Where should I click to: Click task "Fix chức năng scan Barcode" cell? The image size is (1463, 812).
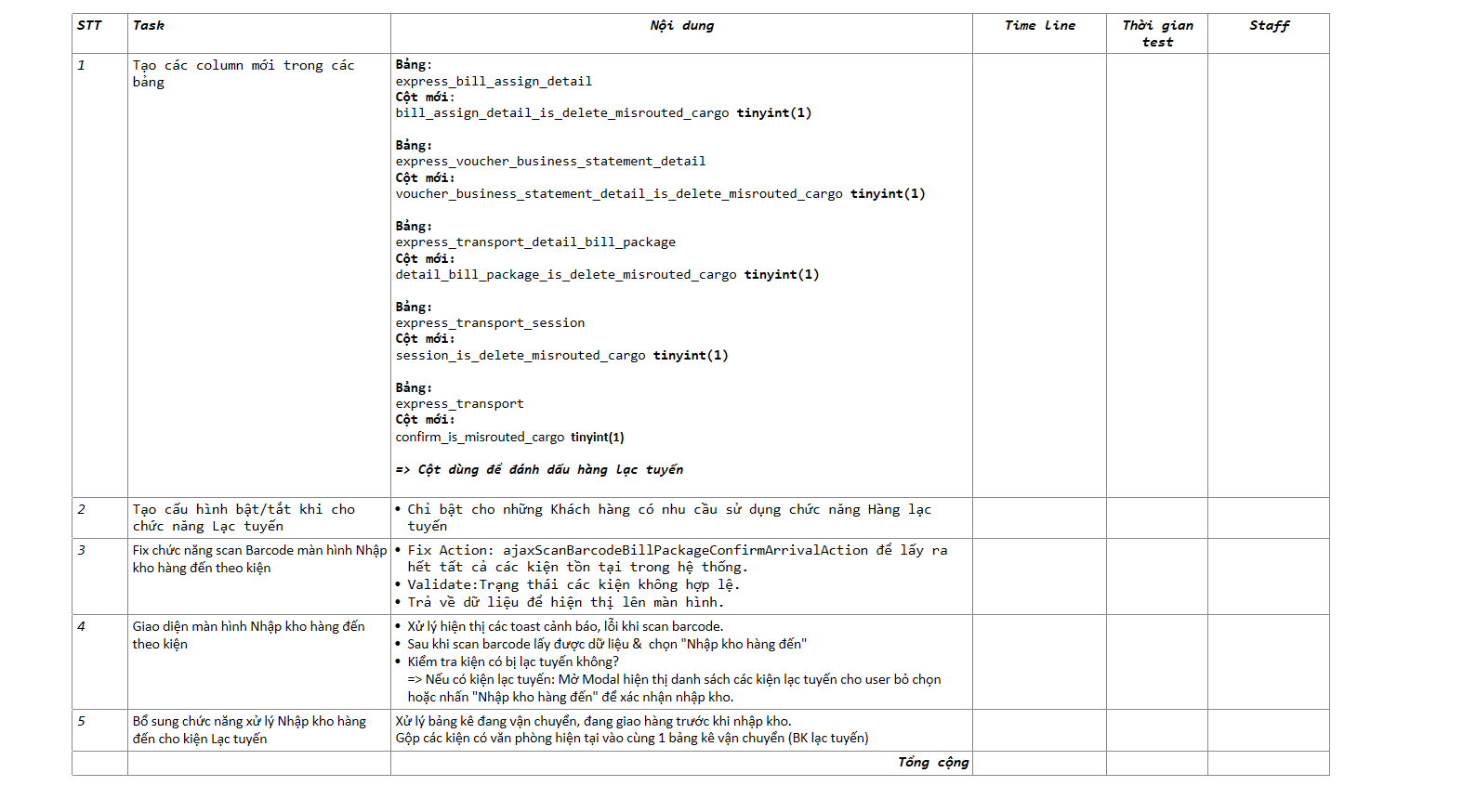tap(258, 559)
